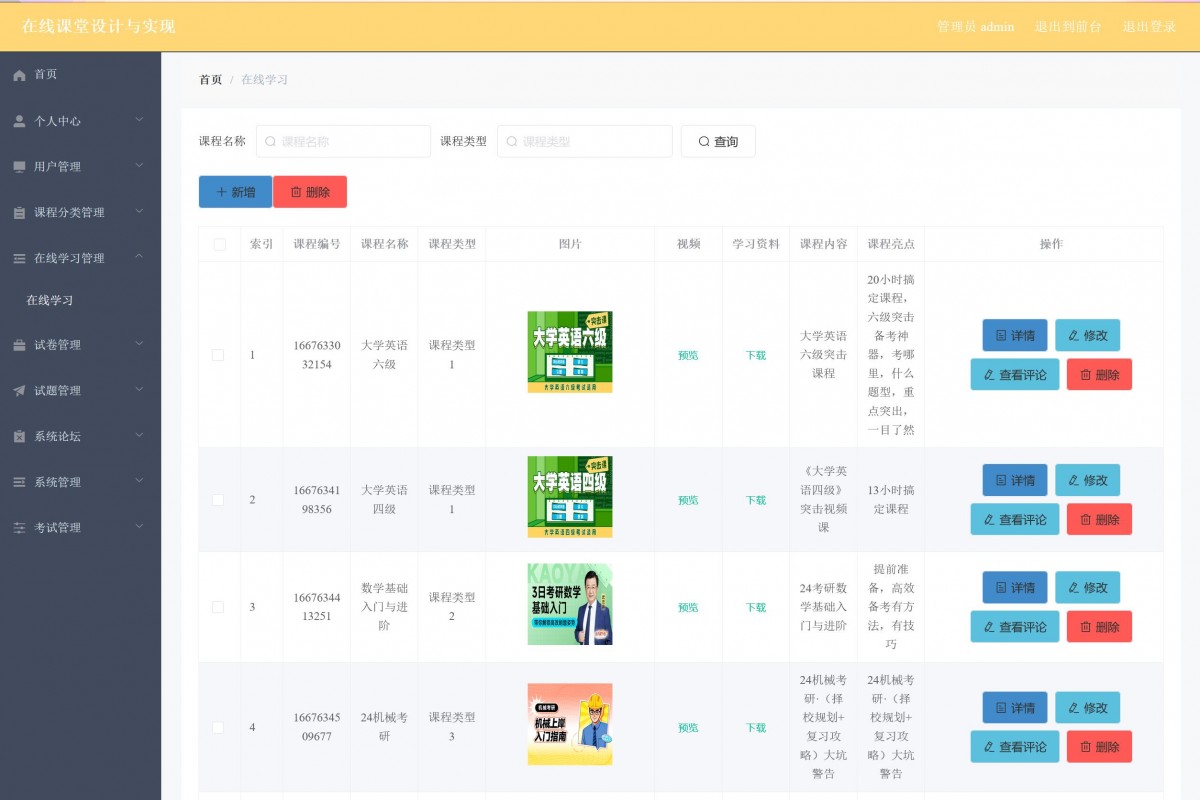This screenshot has width=1200, height=800.
Task: Open 系统论坛 using its sidebar icon
Action: click(x=18, y=435)
